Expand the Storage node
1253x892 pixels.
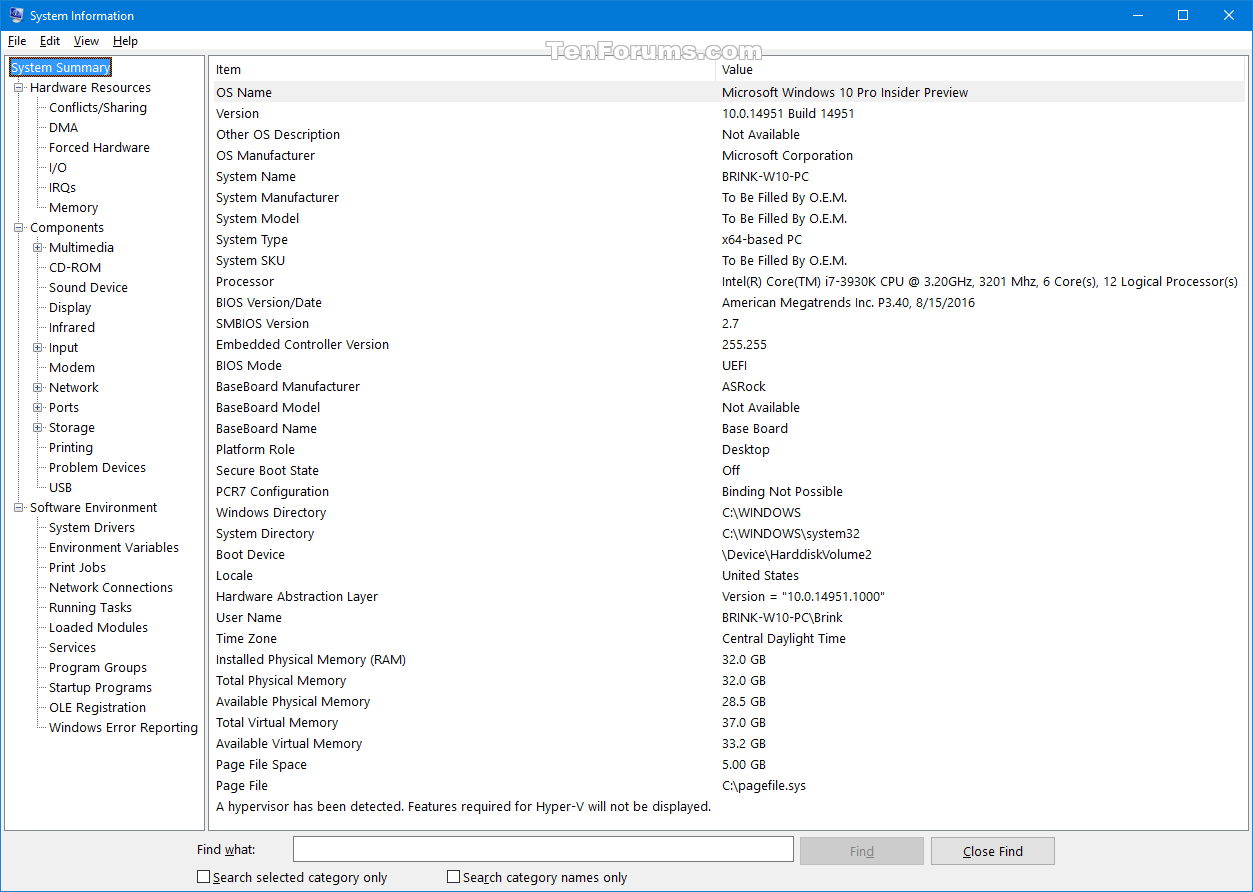pos(37,427)
